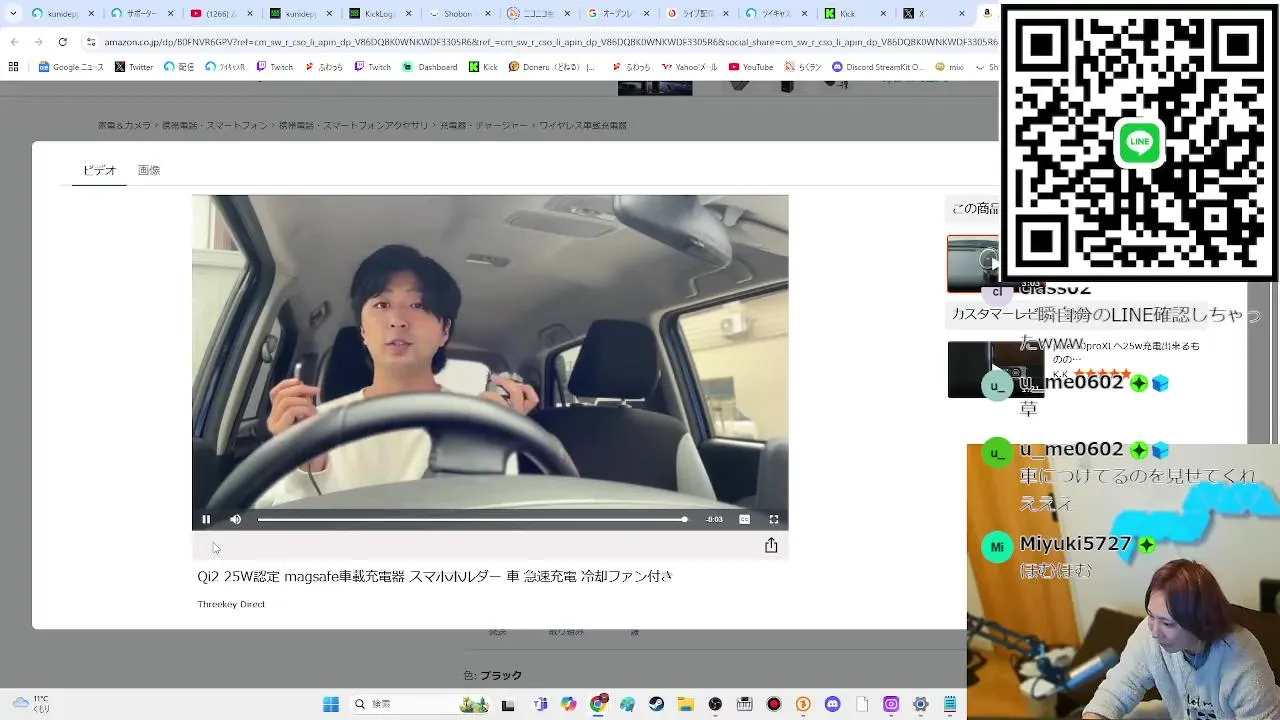The width and height of the screenshot is (1280, 720).
Task: Open the site information icon in address bar
Action: pyautogui.click(x=91, y=42)
